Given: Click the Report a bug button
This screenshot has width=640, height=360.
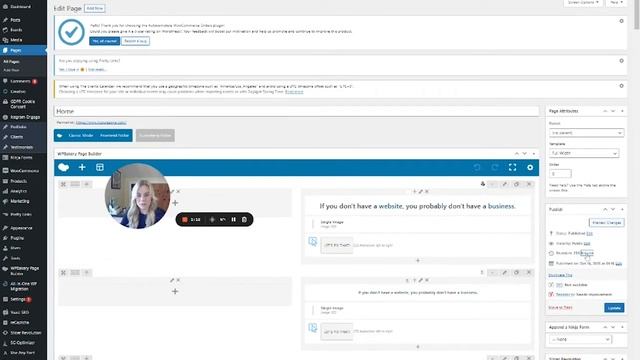Looking at the screenshot, I should click(x=136, y=41).
